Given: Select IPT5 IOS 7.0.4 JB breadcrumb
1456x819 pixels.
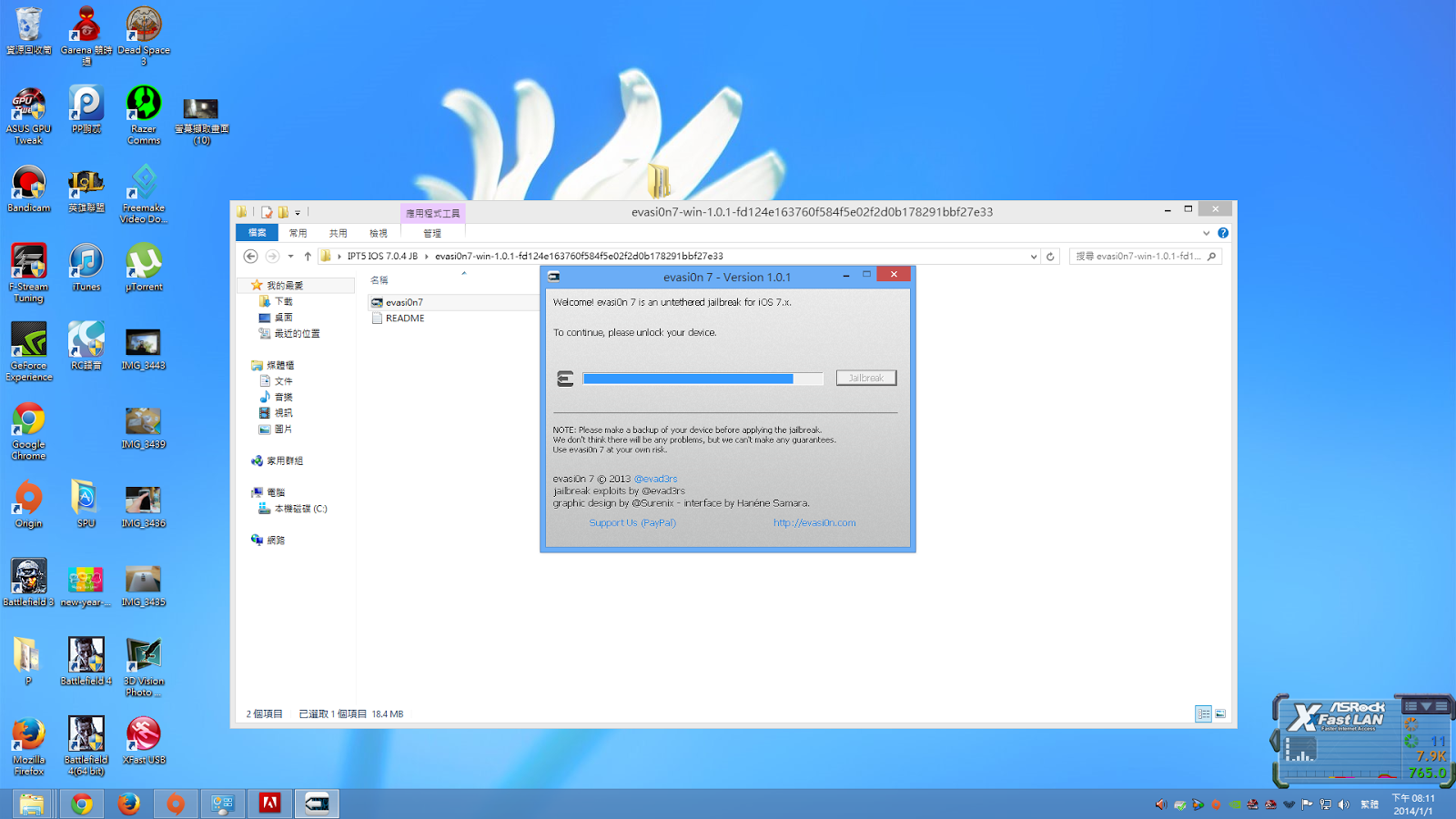Looking at the screenshot, I should click(x=382, y=257).
